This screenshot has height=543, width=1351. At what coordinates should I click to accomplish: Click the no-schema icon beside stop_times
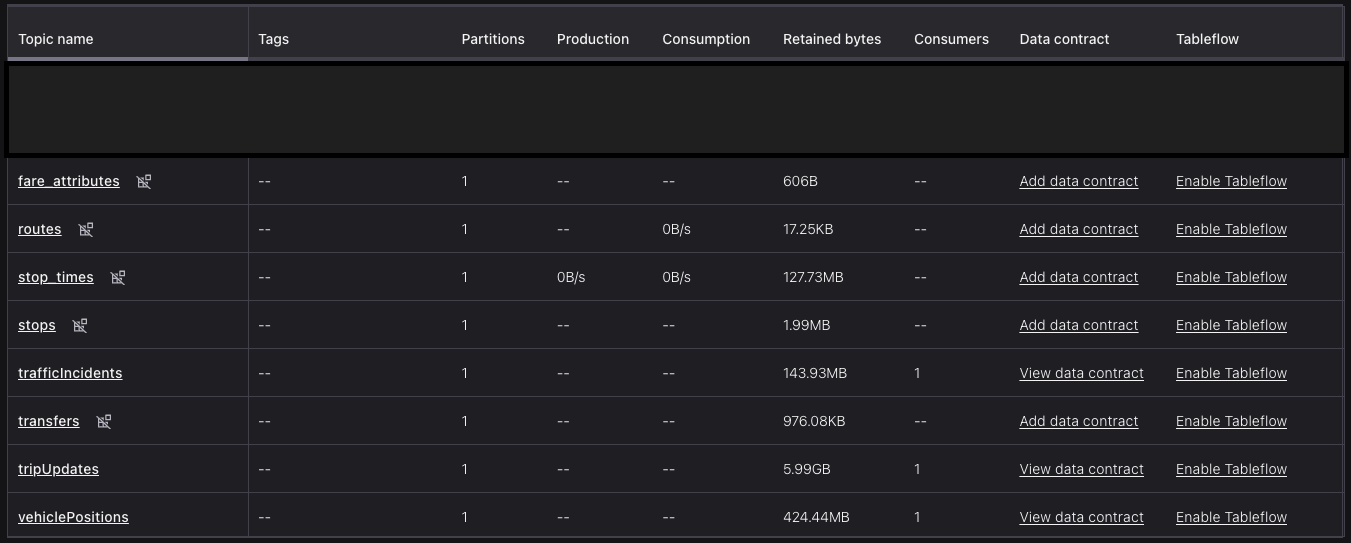pyautogui.click(x=118, y=278)
